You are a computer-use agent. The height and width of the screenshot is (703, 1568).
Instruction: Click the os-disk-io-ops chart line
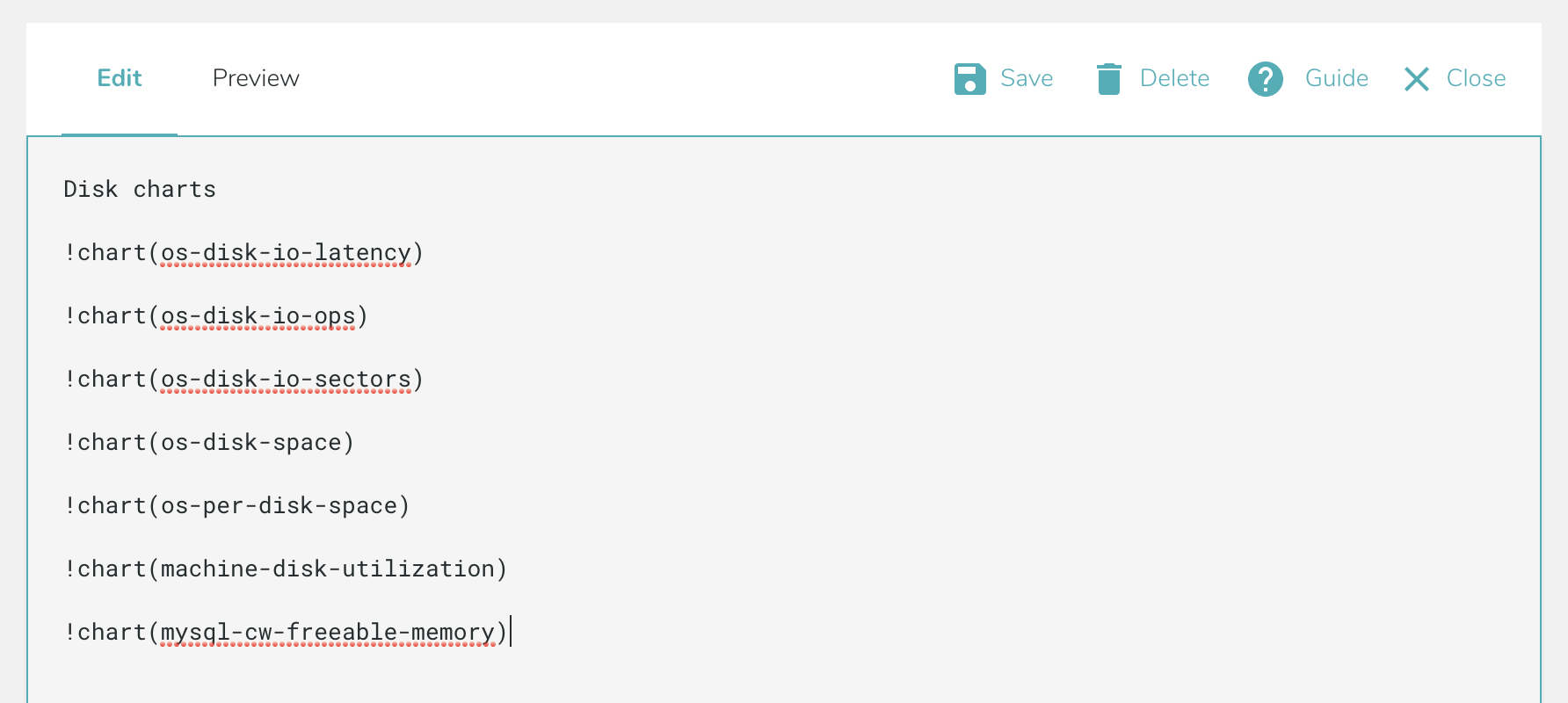click(x=216, y=316)
